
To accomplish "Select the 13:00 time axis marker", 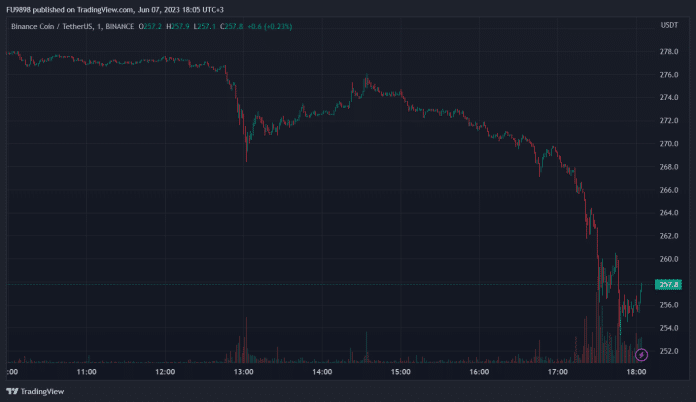I will (x=243, y=372).
